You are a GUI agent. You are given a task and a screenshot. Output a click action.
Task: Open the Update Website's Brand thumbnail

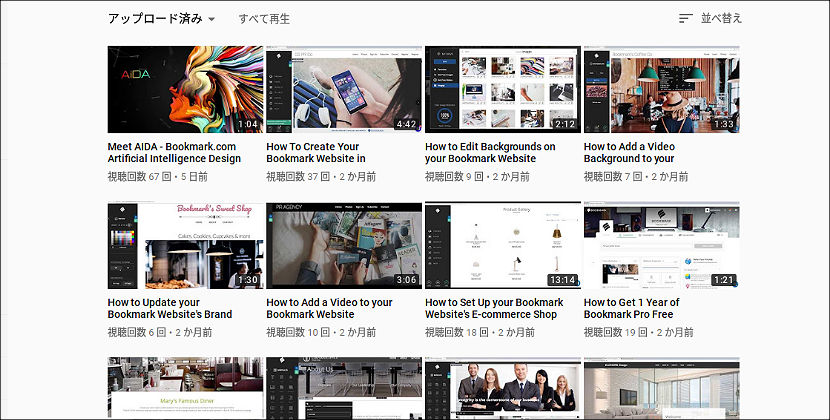click(x=185, y=245)
